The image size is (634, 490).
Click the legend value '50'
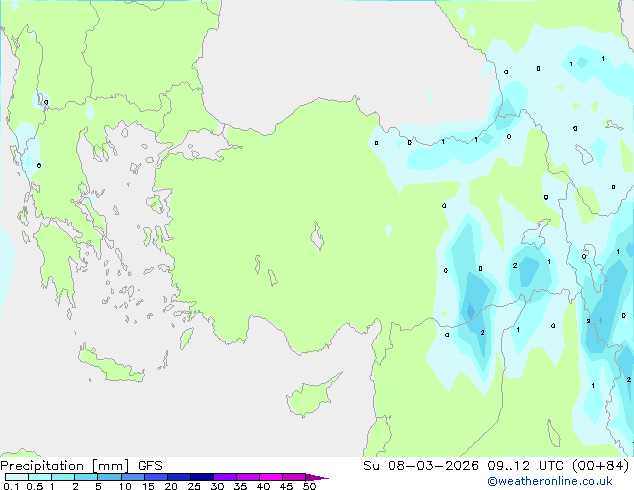[x=309, y=486]
